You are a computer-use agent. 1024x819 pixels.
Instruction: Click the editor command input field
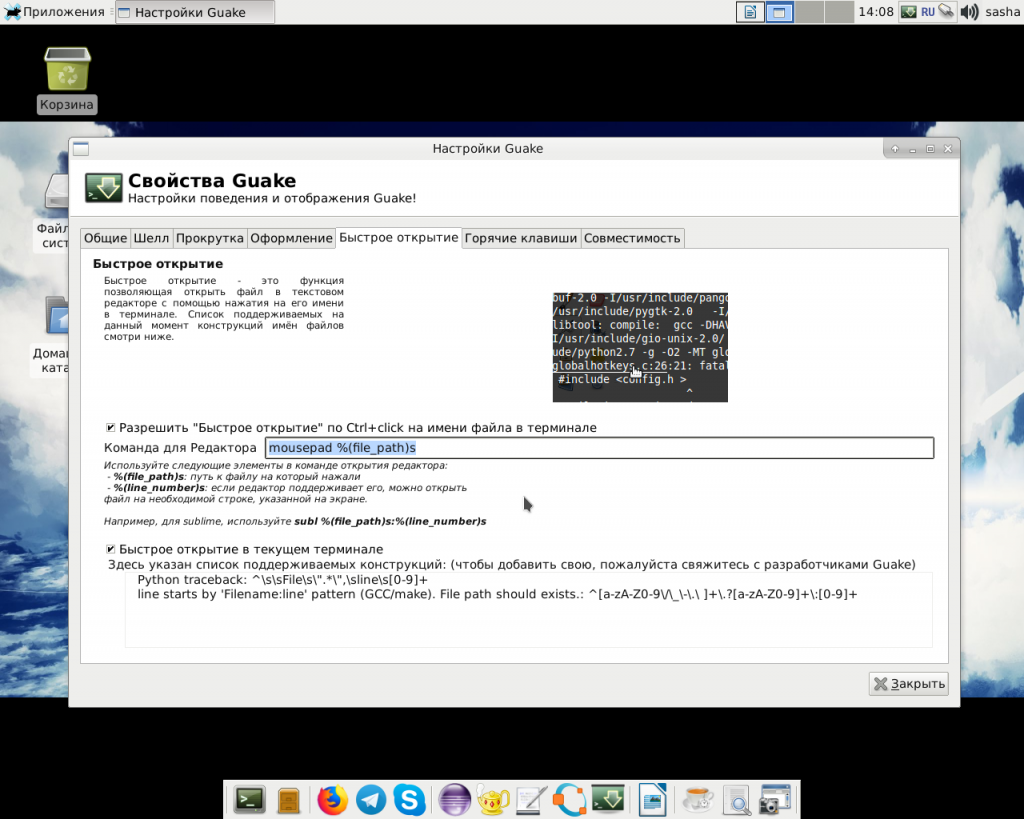pyautogui.click(x=598, y=448)
